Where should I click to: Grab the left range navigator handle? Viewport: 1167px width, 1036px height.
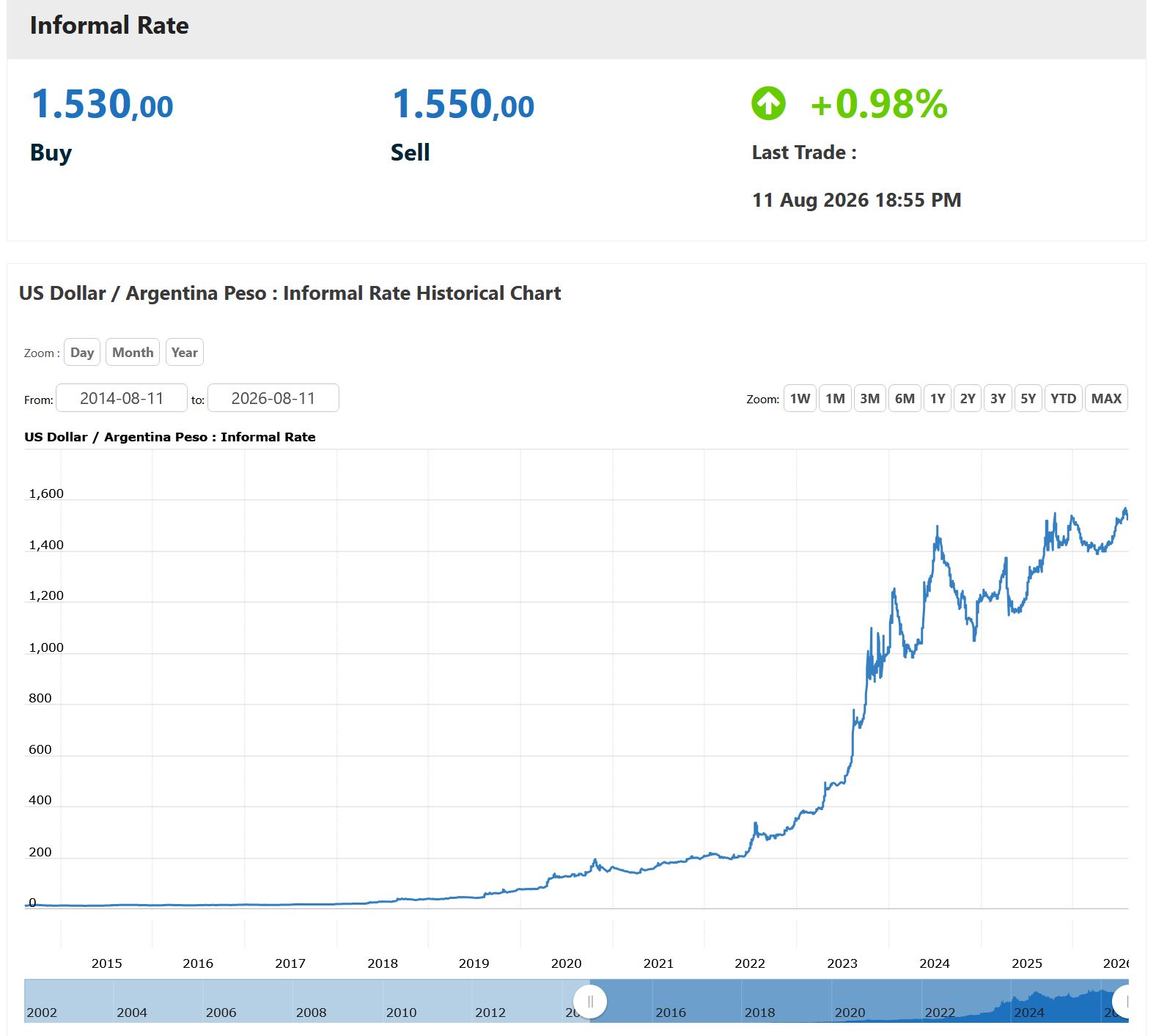[590, 1002]
